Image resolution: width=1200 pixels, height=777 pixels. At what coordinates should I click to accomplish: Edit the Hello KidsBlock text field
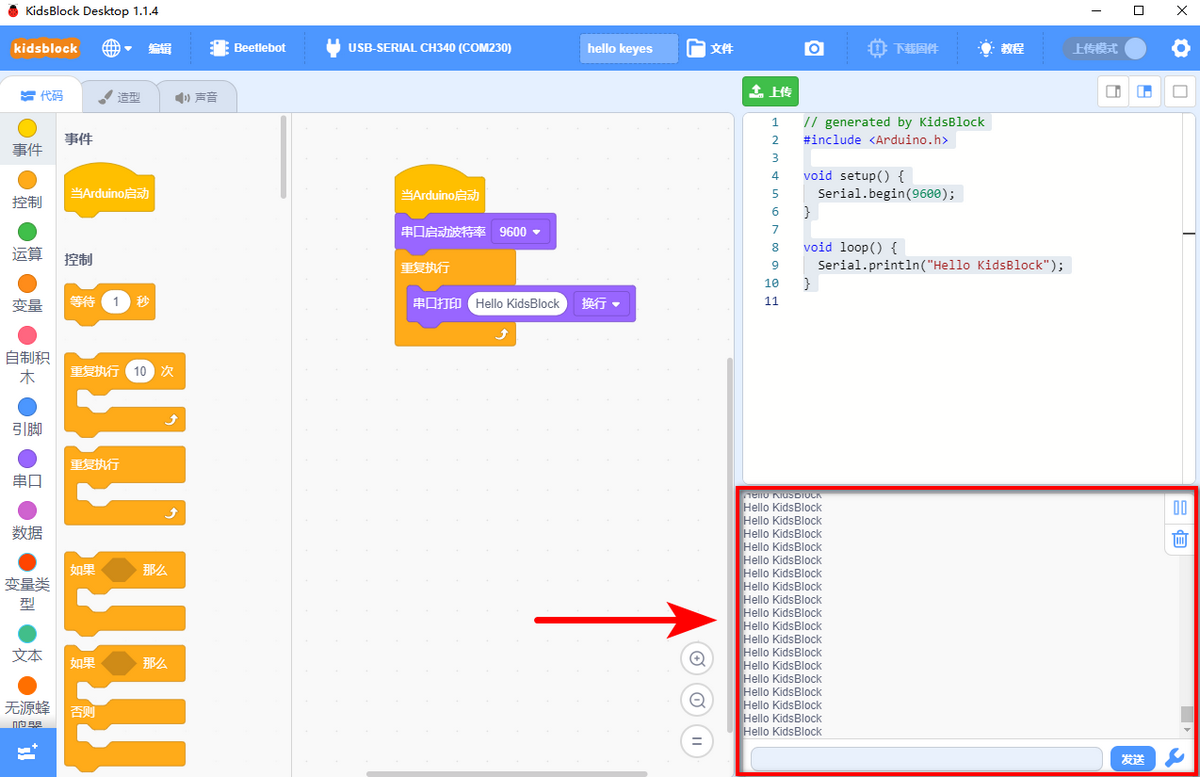pyautogui.click(x=517, y=303)
